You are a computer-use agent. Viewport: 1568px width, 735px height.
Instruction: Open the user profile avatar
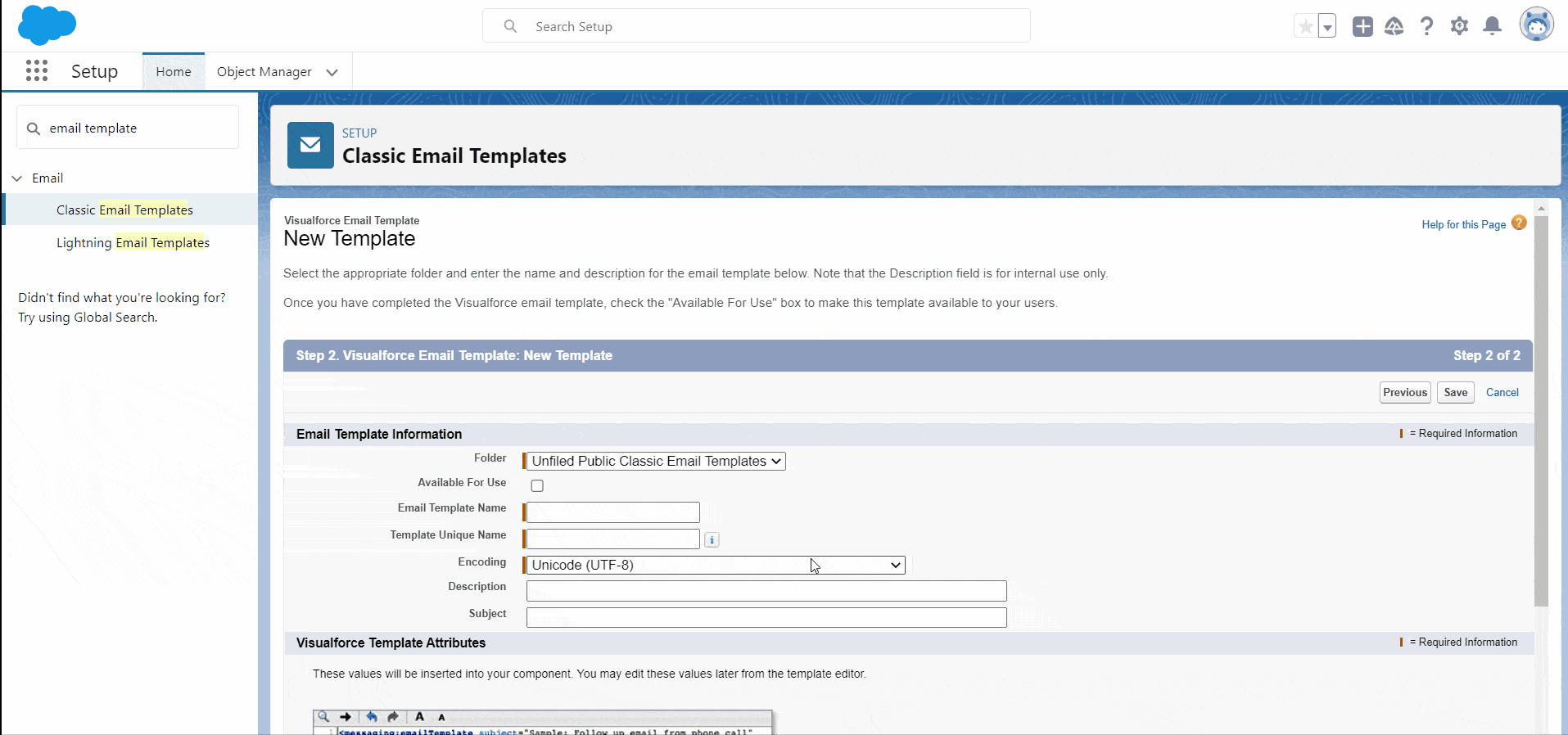[1537, 25]
